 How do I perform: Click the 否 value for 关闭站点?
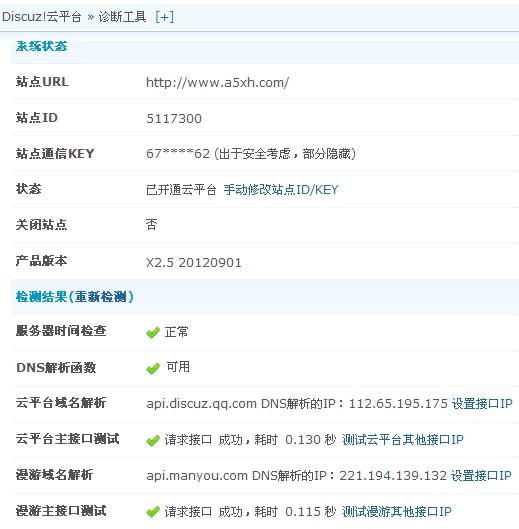(152, 224)
